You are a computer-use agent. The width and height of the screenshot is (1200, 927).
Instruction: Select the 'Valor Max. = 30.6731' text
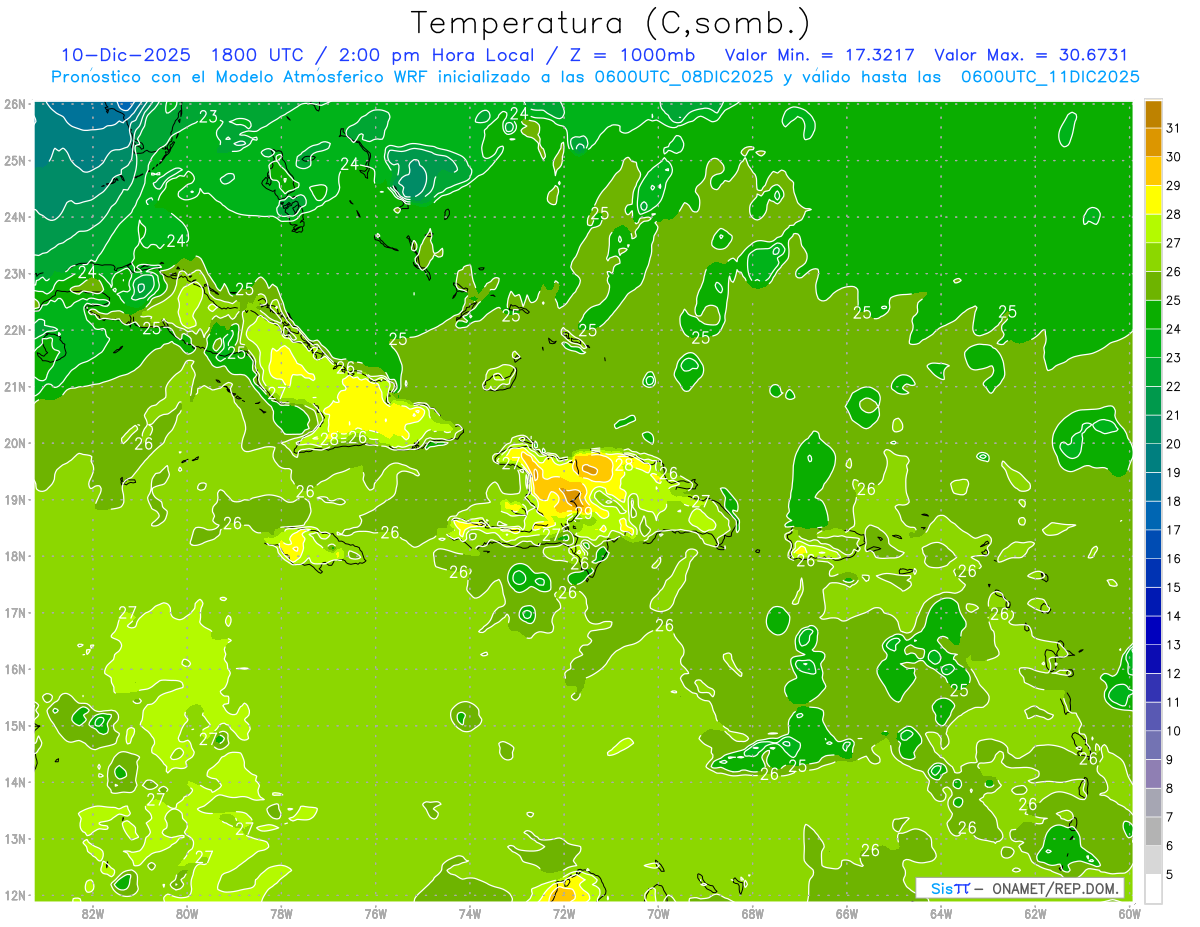1031,55
